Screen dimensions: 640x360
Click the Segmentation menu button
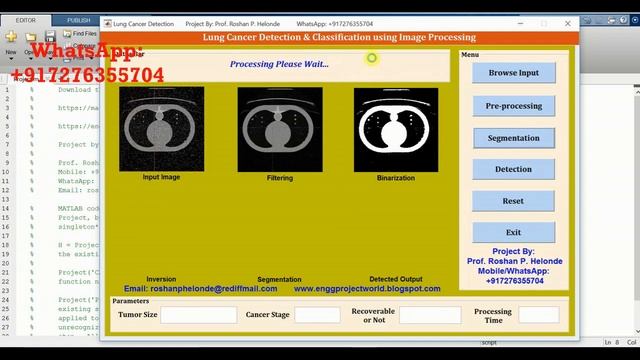click(x=514, y=138)
